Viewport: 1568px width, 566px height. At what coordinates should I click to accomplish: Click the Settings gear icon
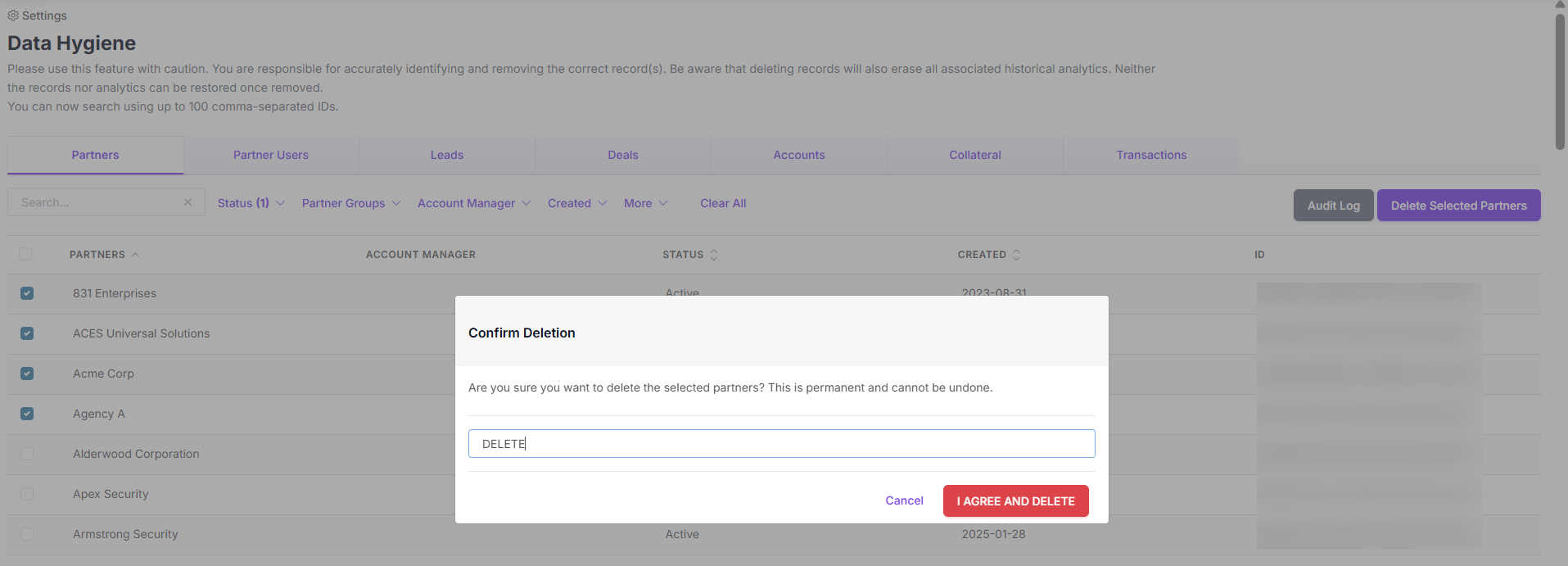click(13, 16)
